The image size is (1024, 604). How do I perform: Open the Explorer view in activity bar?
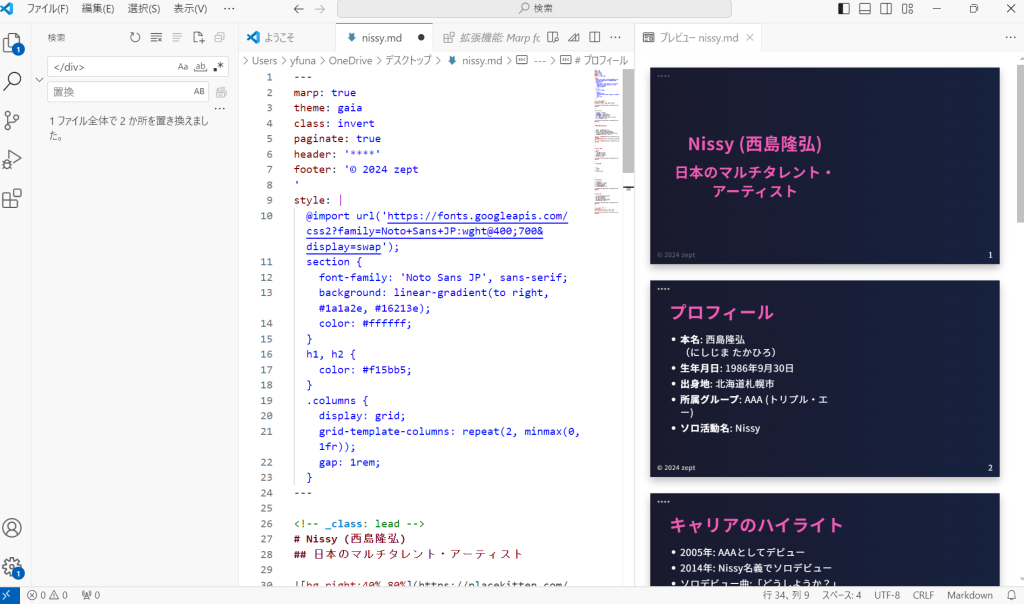pos(13,43)
